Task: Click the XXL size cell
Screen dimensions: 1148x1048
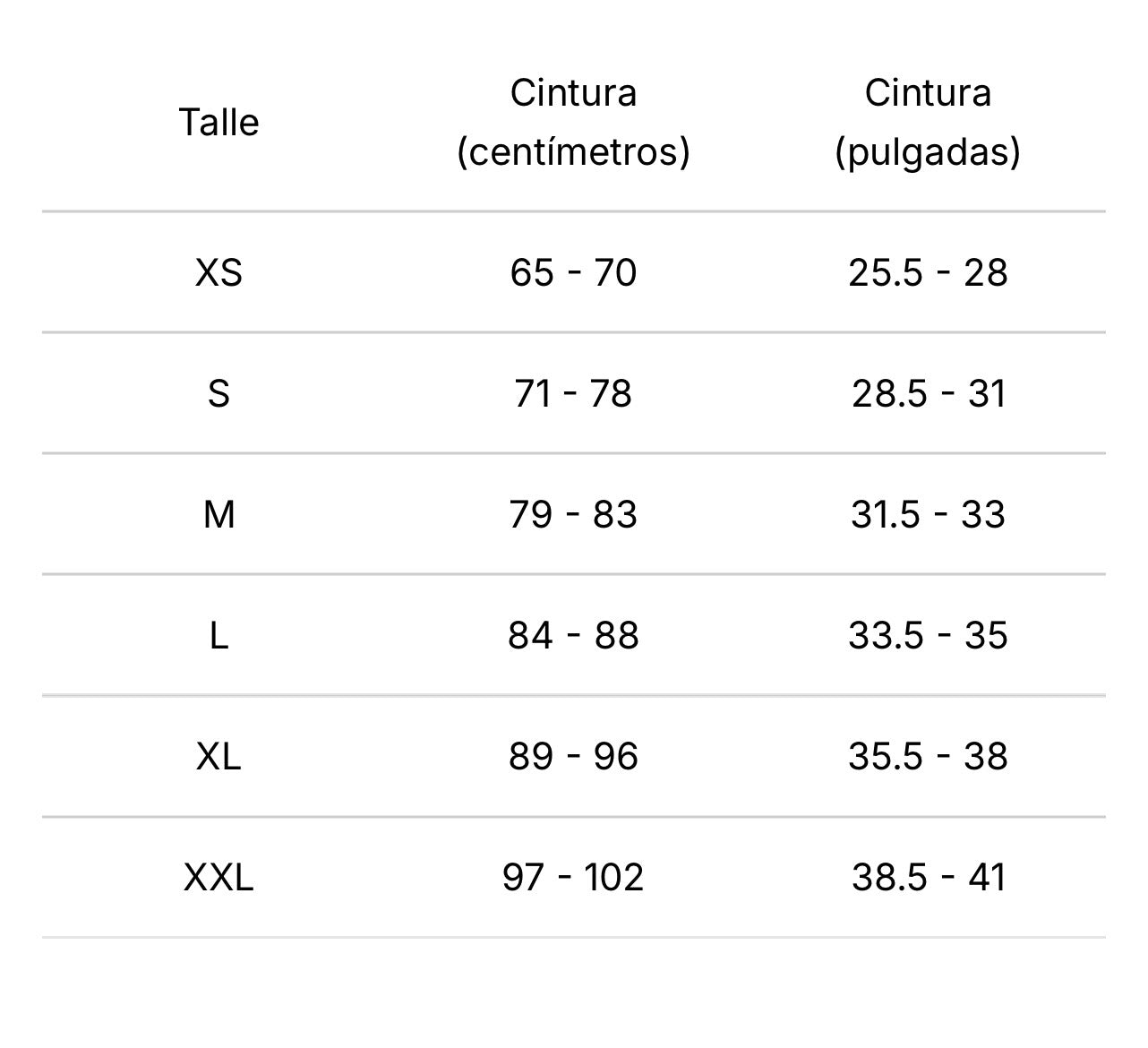Action: [x=218, y=877]
